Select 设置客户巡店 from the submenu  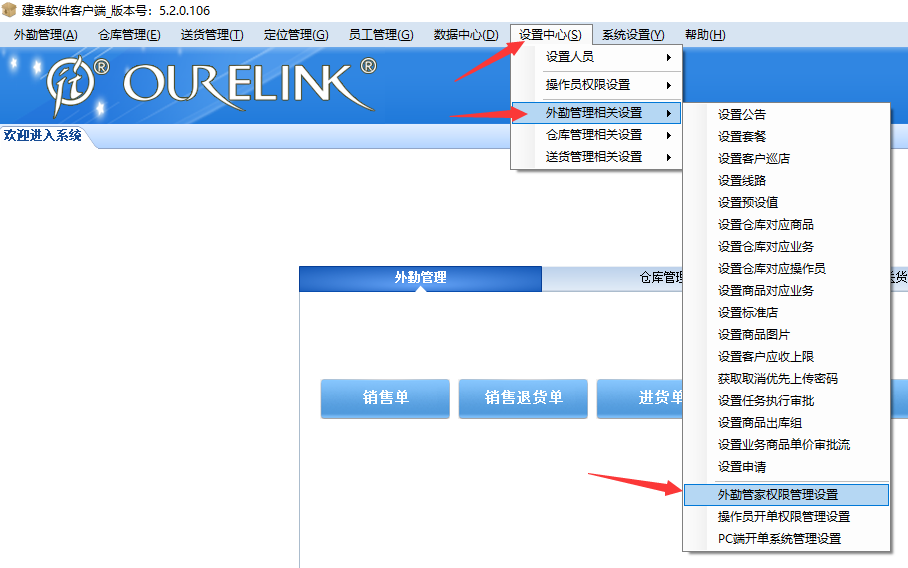coord(754,159)
